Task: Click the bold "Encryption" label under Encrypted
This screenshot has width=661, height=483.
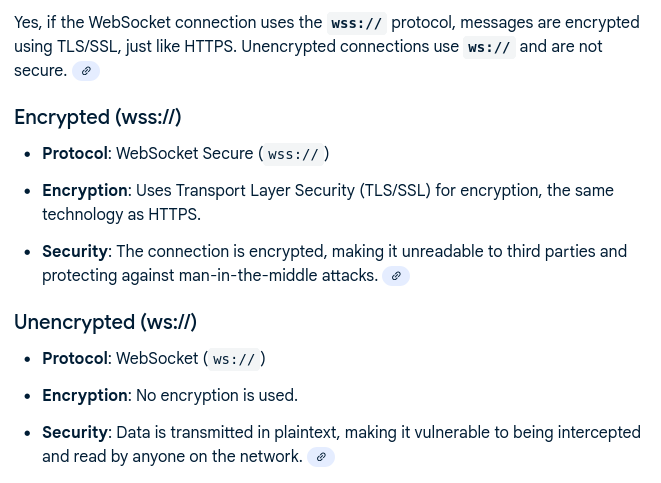Action: (85, 190)
